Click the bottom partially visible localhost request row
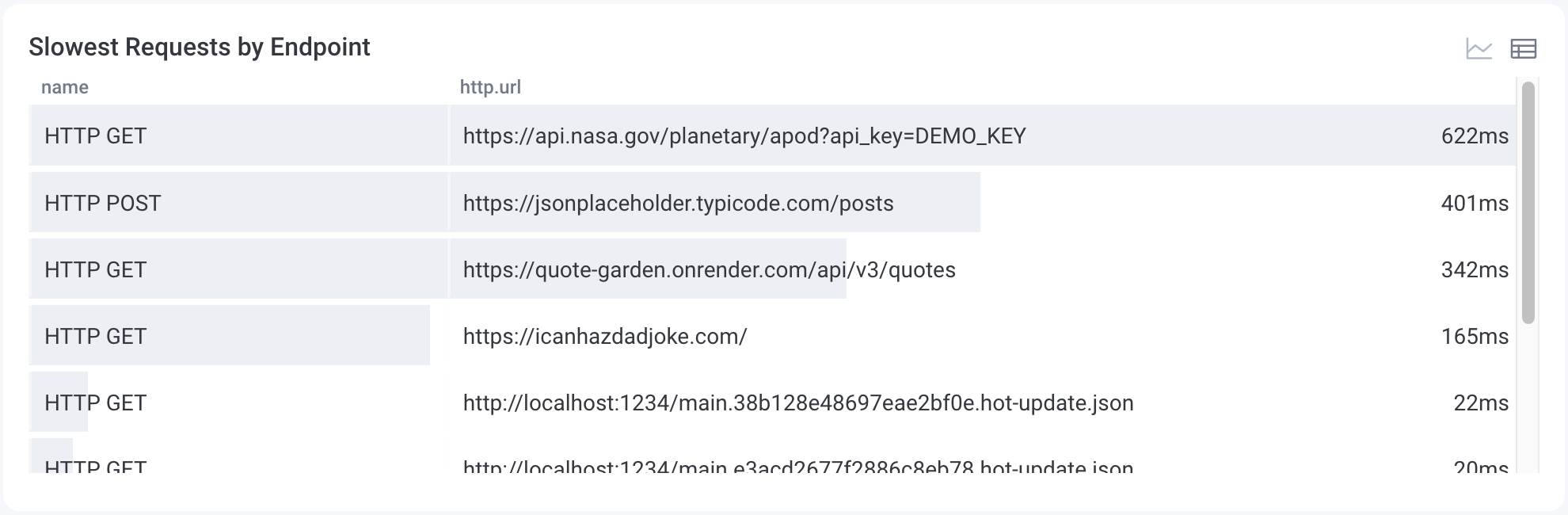This screenshot has width=1568, height=515. [713, 467]
